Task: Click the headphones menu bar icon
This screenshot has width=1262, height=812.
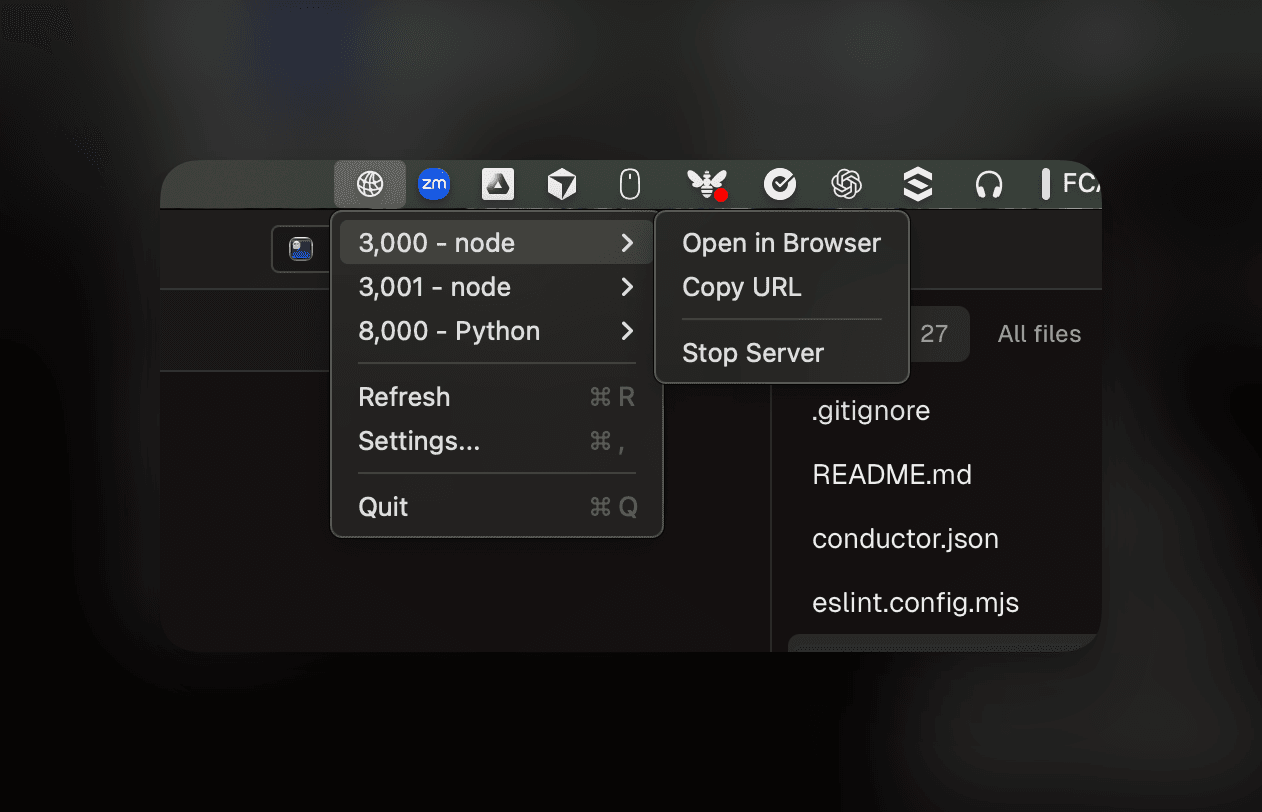Action: [x=989, y=184]
